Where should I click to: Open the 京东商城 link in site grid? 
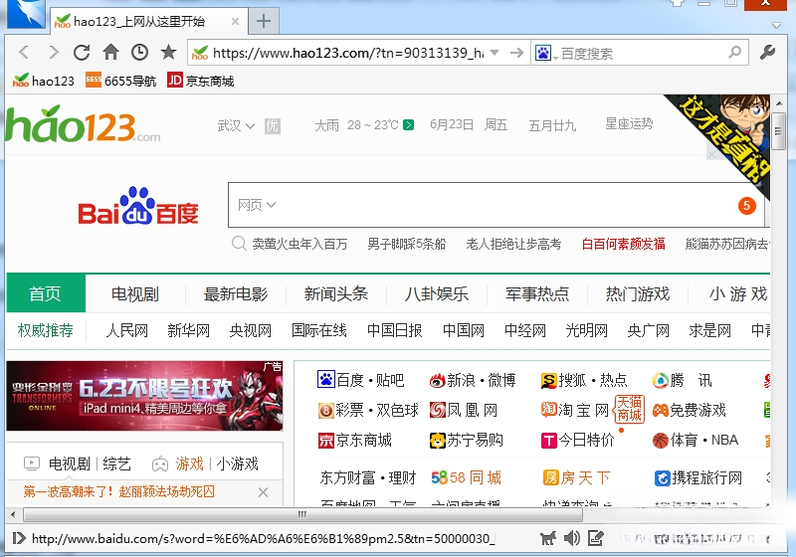click(355, 440)
